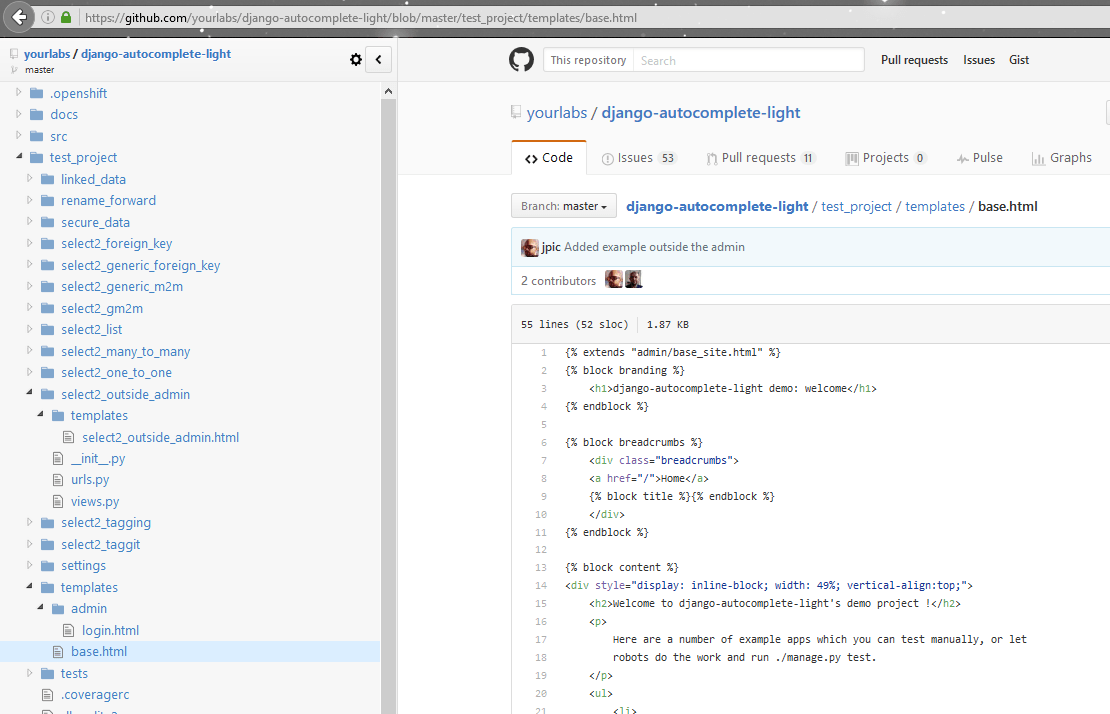Screen dimensions: 1110x714
Task: Click the Gist link in the header
Action: (x=1018, y=59)
